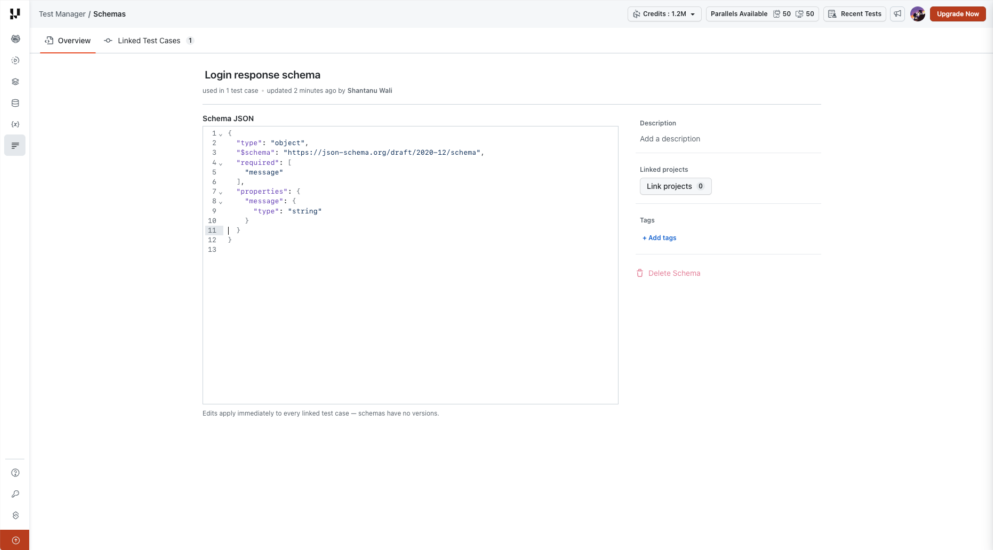
Task: Click the Upgrade Now button
Action: [958, 14]
